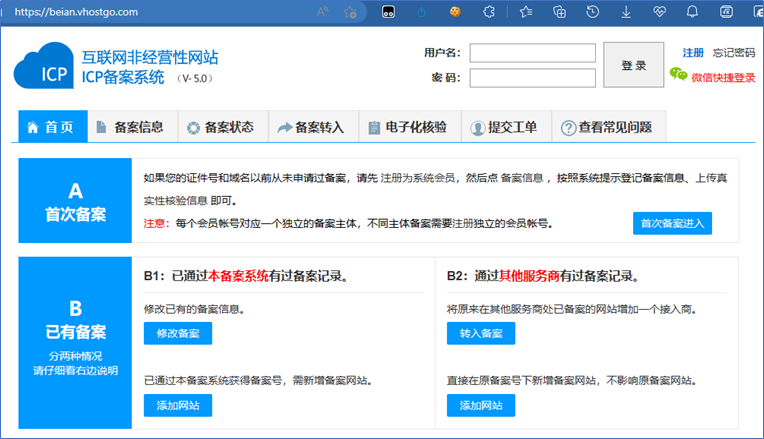Screen dimensions: 764x439
Task: Open browser Collections icon
Action: click(x=558, y=12)
